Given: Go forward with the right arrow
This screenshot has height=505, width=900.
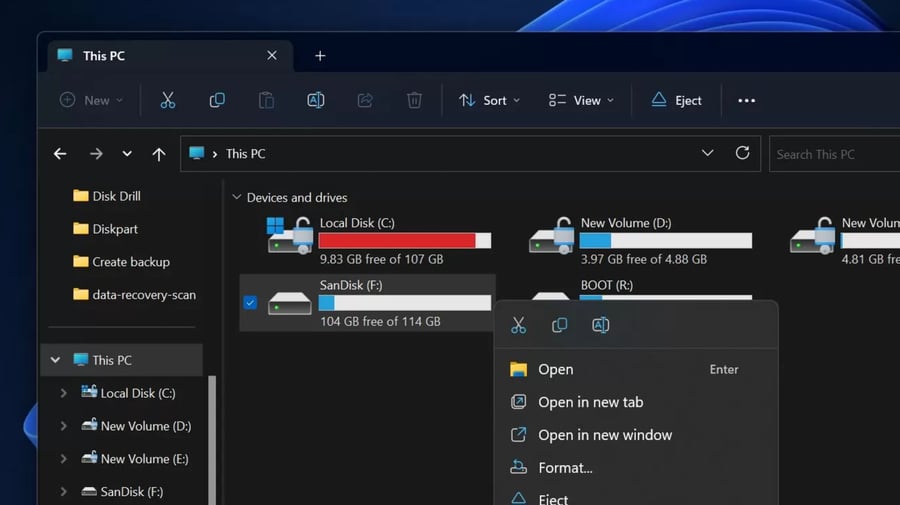Looking at the screenshot, I should pos(96,154).
